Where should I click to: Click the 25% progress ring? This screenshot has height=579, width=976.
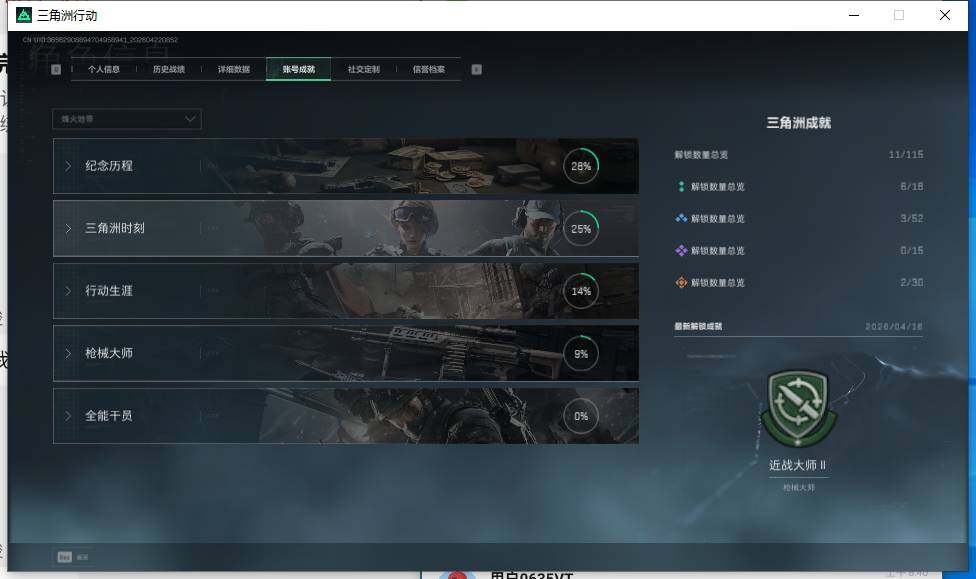click(x=581, y=228)
